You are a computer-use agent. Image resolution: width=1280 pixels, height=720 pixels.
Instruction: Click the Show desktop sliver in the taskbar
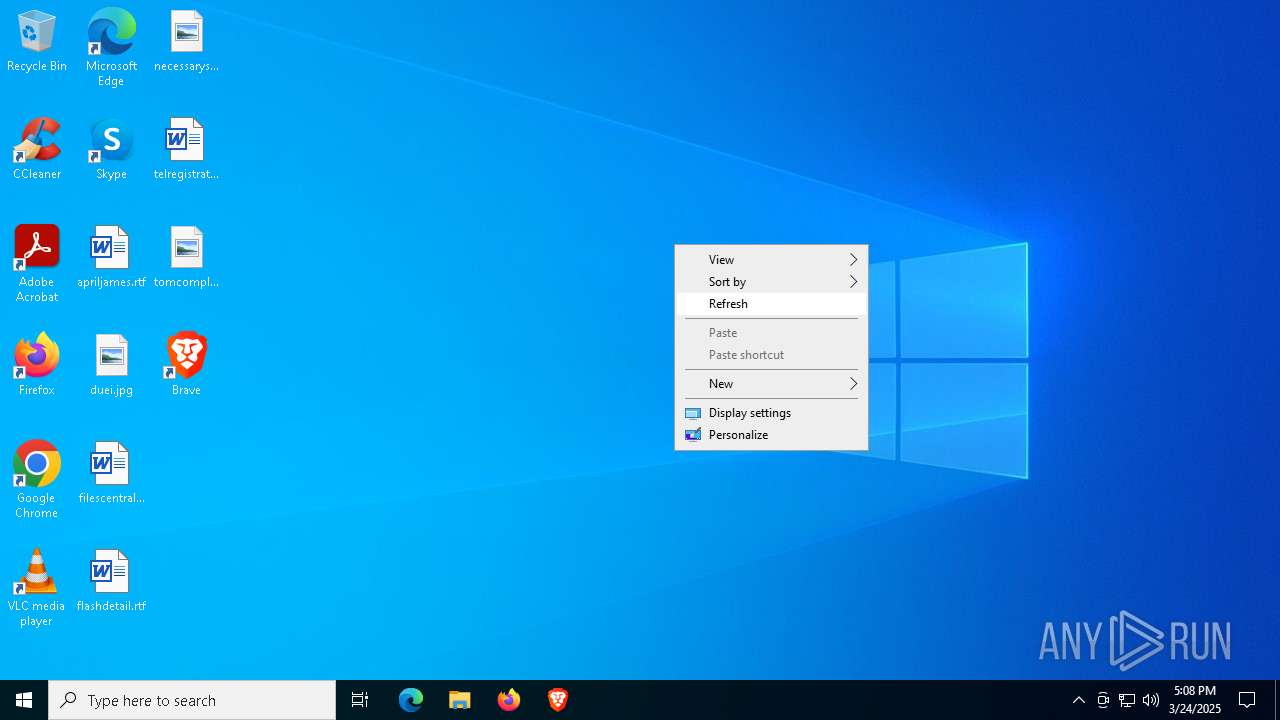[1277, 700]
